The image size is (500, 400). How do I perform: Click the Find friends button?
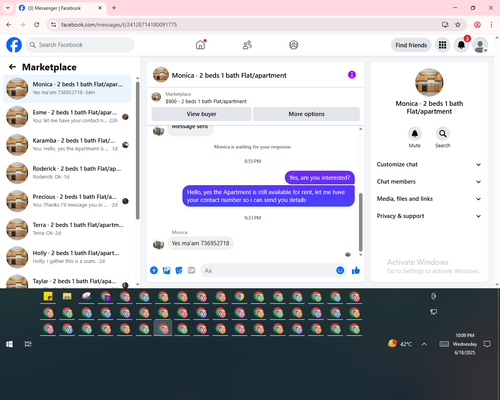(411, 45)
